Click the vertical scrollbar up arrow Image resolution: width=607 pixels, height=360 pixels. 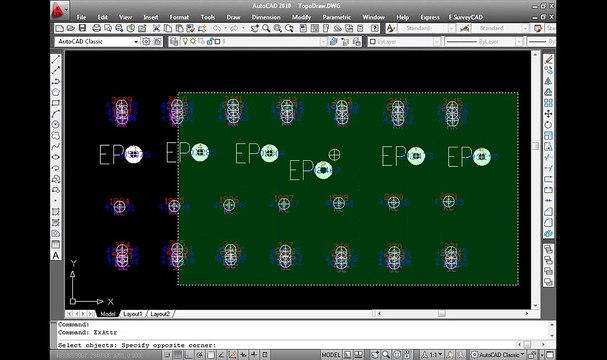[535, 55]
